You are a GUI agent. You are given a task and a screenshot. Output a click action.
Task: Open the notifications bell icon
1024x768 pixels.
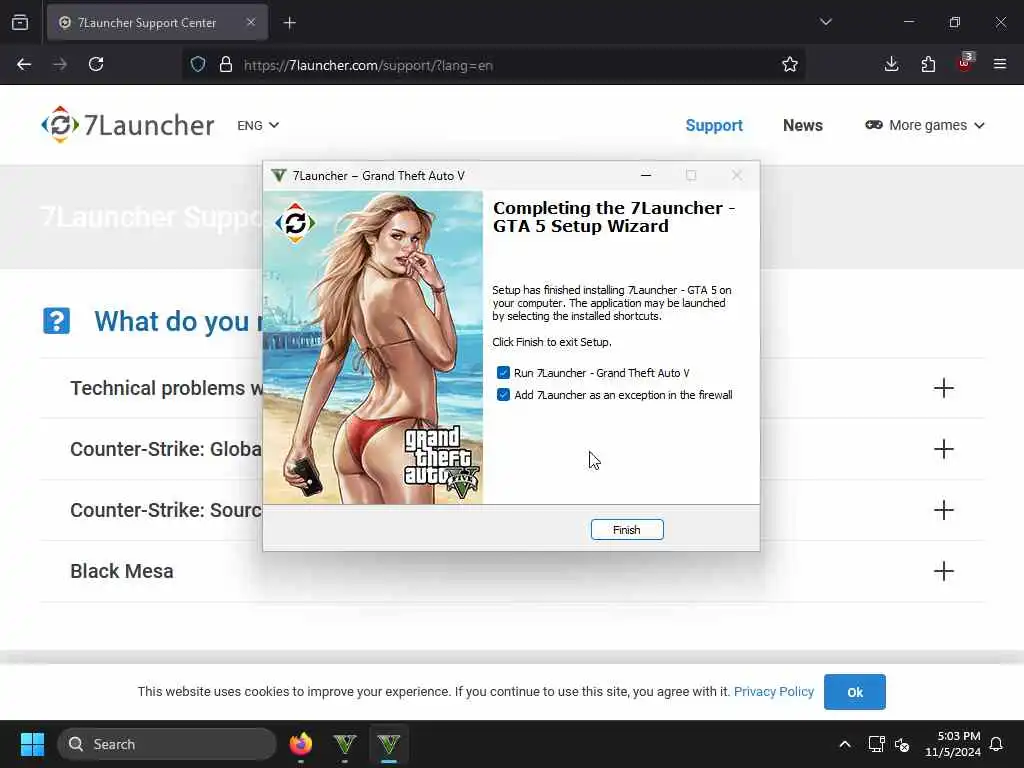click(997, 744)
